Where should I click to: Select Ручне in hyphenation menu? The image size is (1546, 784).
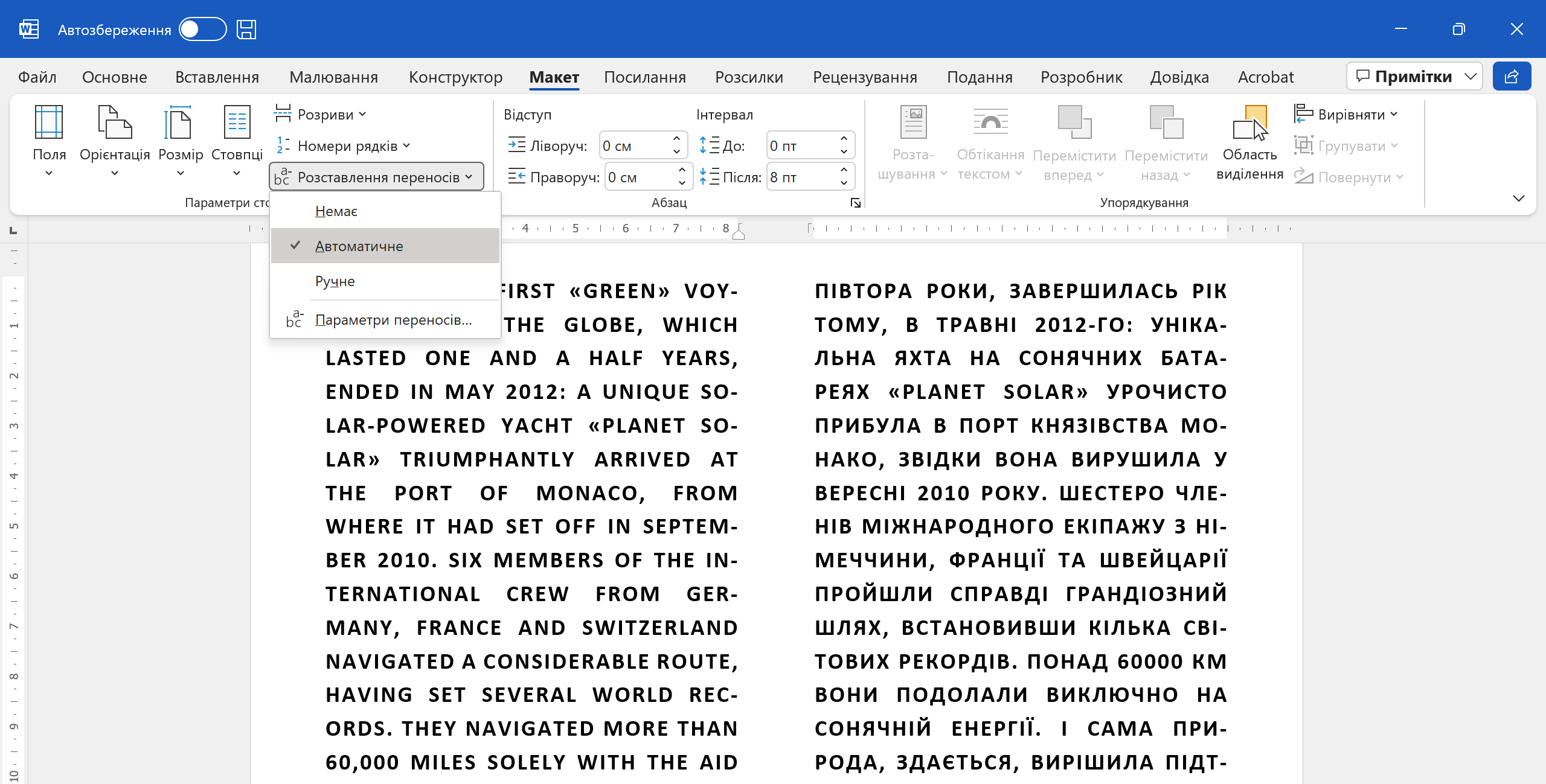tap(335, 281)
